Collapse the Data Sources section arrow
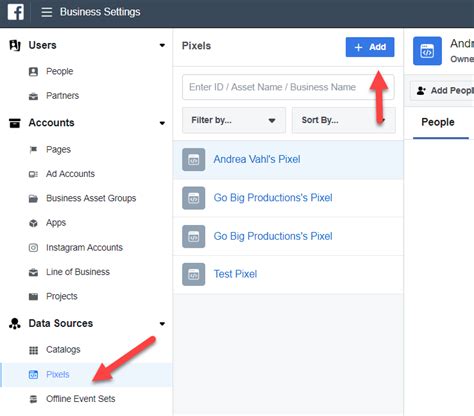This screenshot has height=416, width=474. point(162,324)
